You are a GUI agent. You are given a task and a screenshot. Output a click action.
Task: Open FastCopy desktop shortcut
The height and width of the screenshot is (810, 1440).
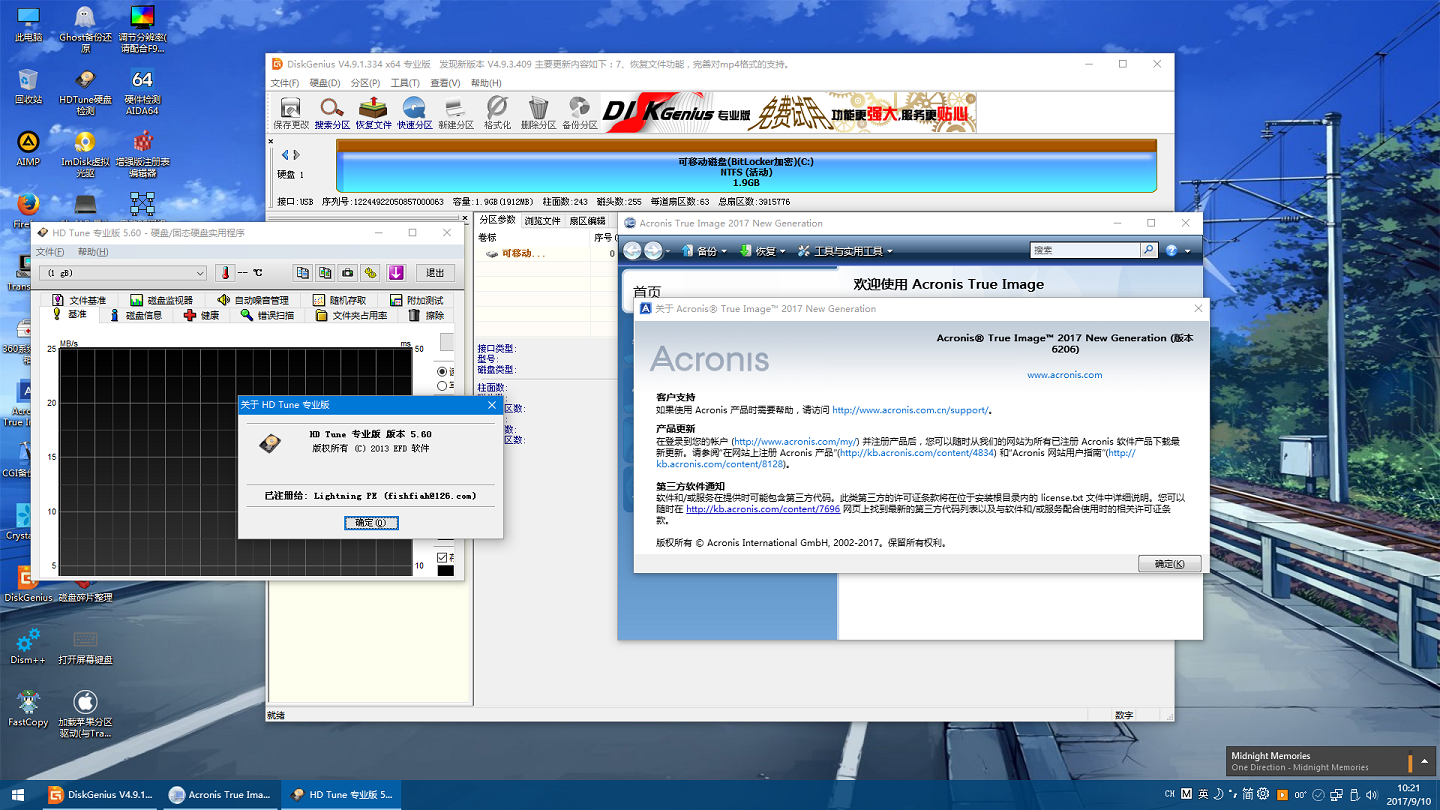(28, 708)
